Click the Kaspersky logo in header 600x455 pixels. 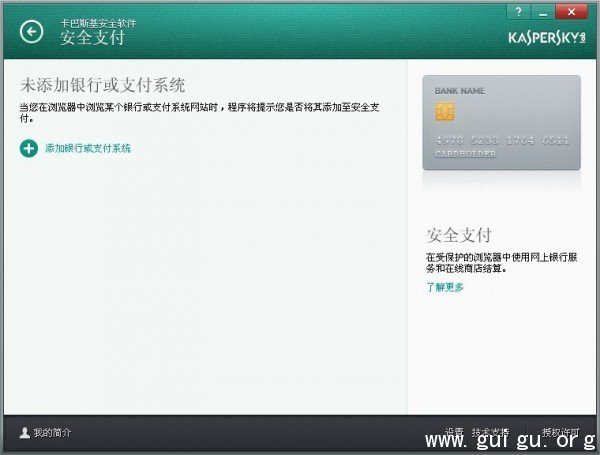(547, 38)
